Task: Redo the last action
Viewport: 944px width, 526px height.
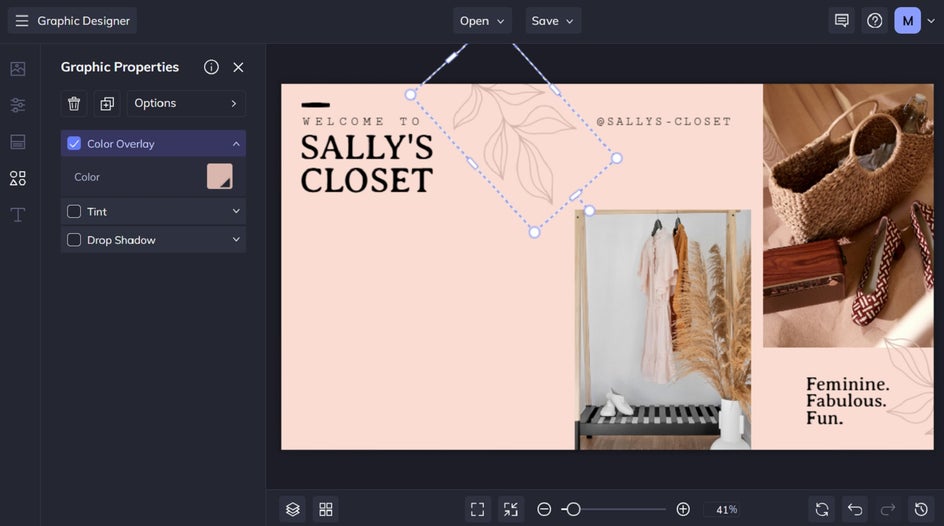Action: 888,510
